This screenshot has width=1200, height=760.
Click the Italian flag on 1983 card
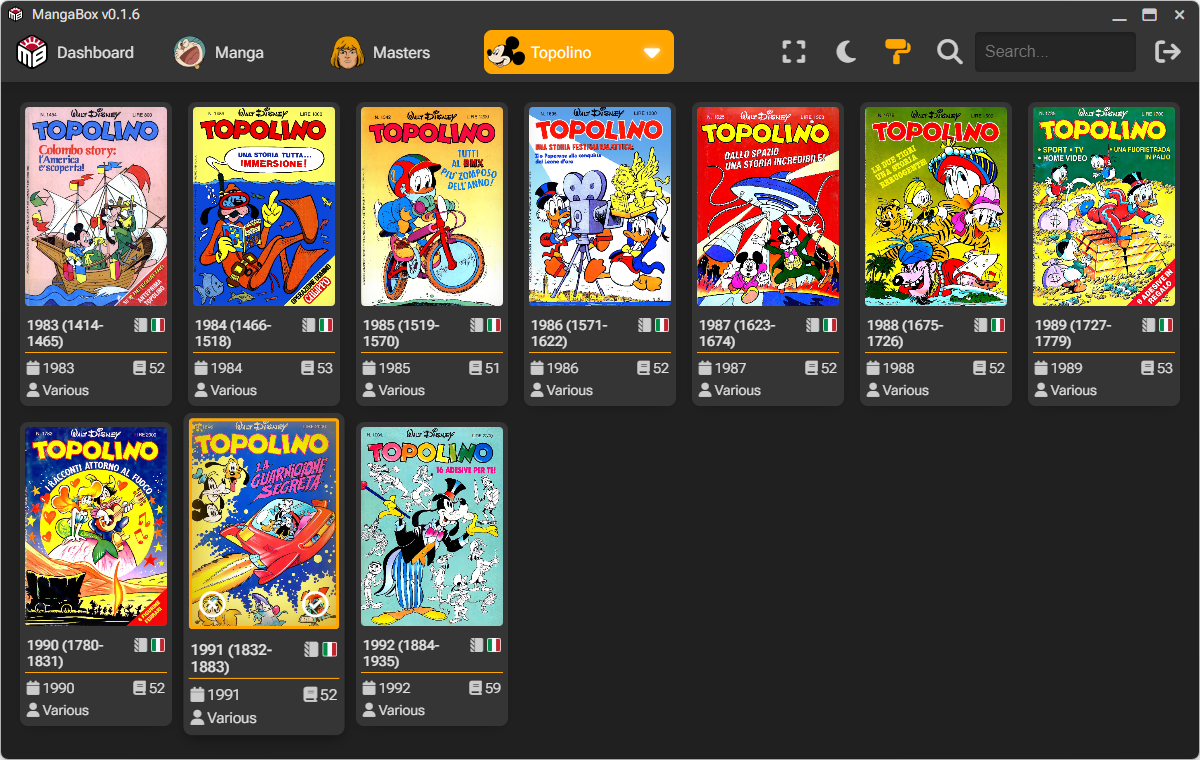click(158, 325)
